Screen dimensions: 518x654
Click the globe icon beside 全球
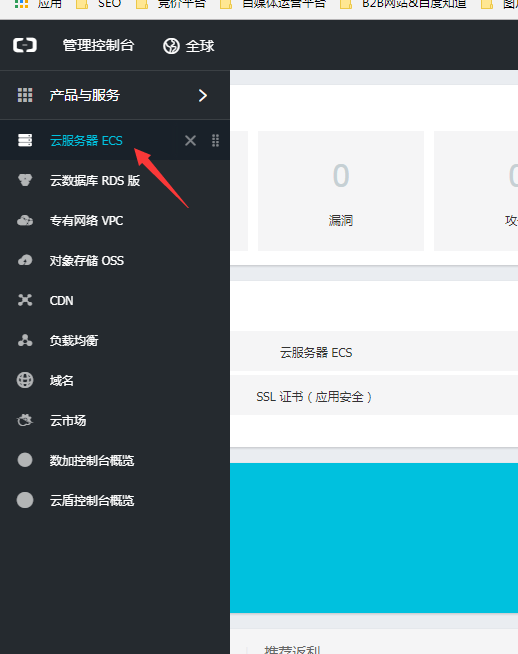pyautogui.click(x=171, y=46)
